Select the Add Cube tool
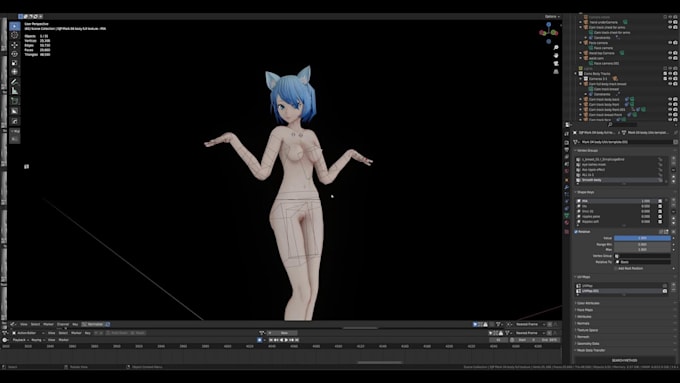 [14, 101]
